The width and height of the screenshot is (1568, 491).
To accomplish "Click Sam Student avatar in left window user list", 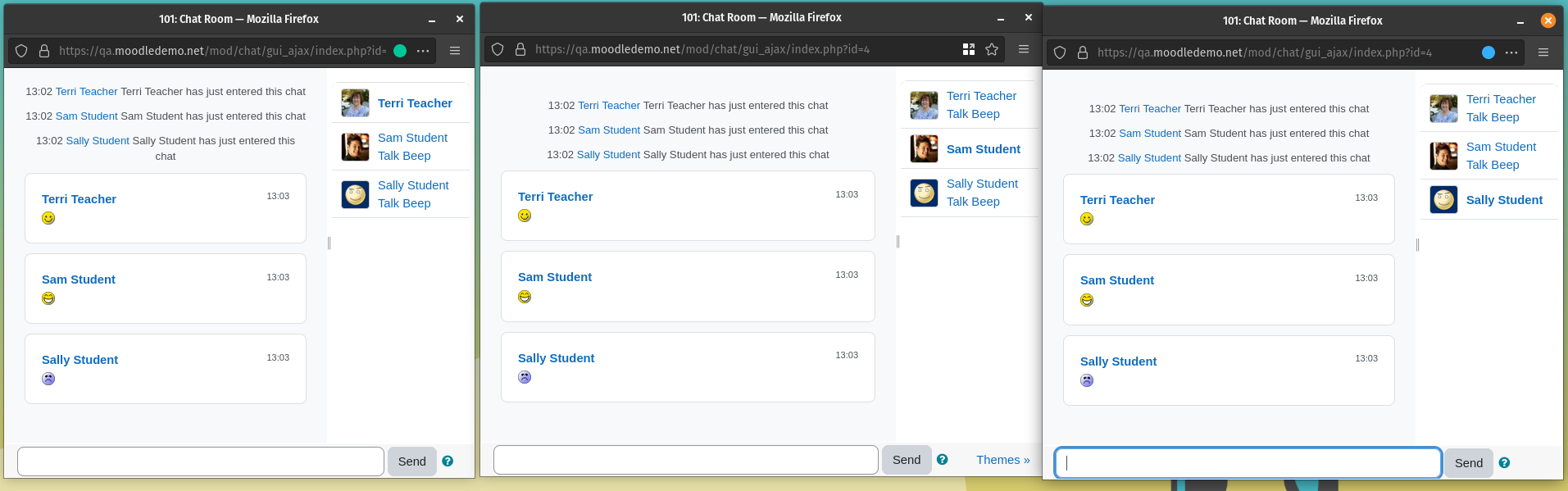I will click(355, 147).
